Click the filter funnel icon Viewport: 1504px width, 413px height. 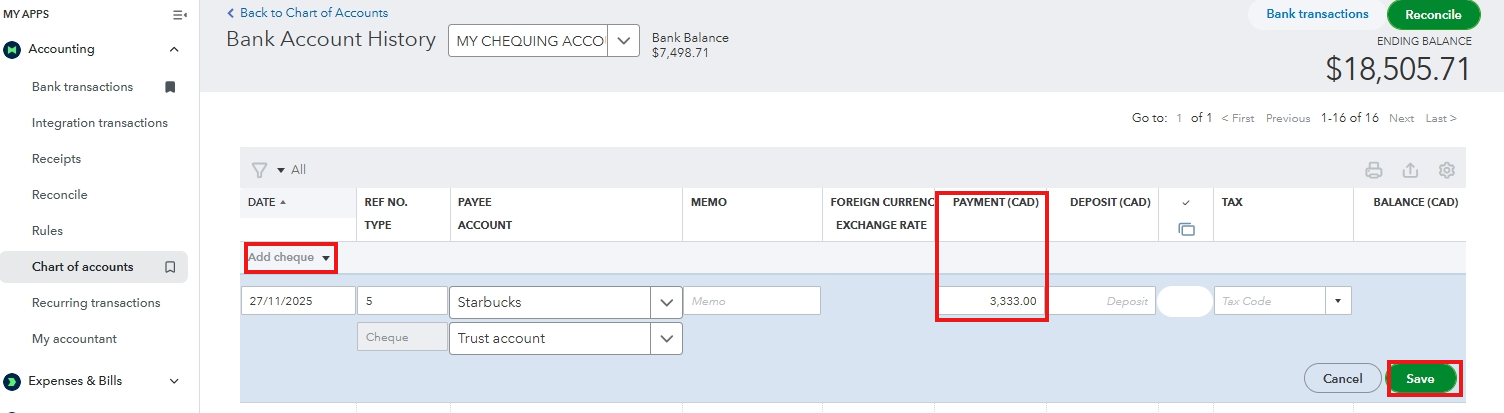pyautogui.click(x=260, y=170)
